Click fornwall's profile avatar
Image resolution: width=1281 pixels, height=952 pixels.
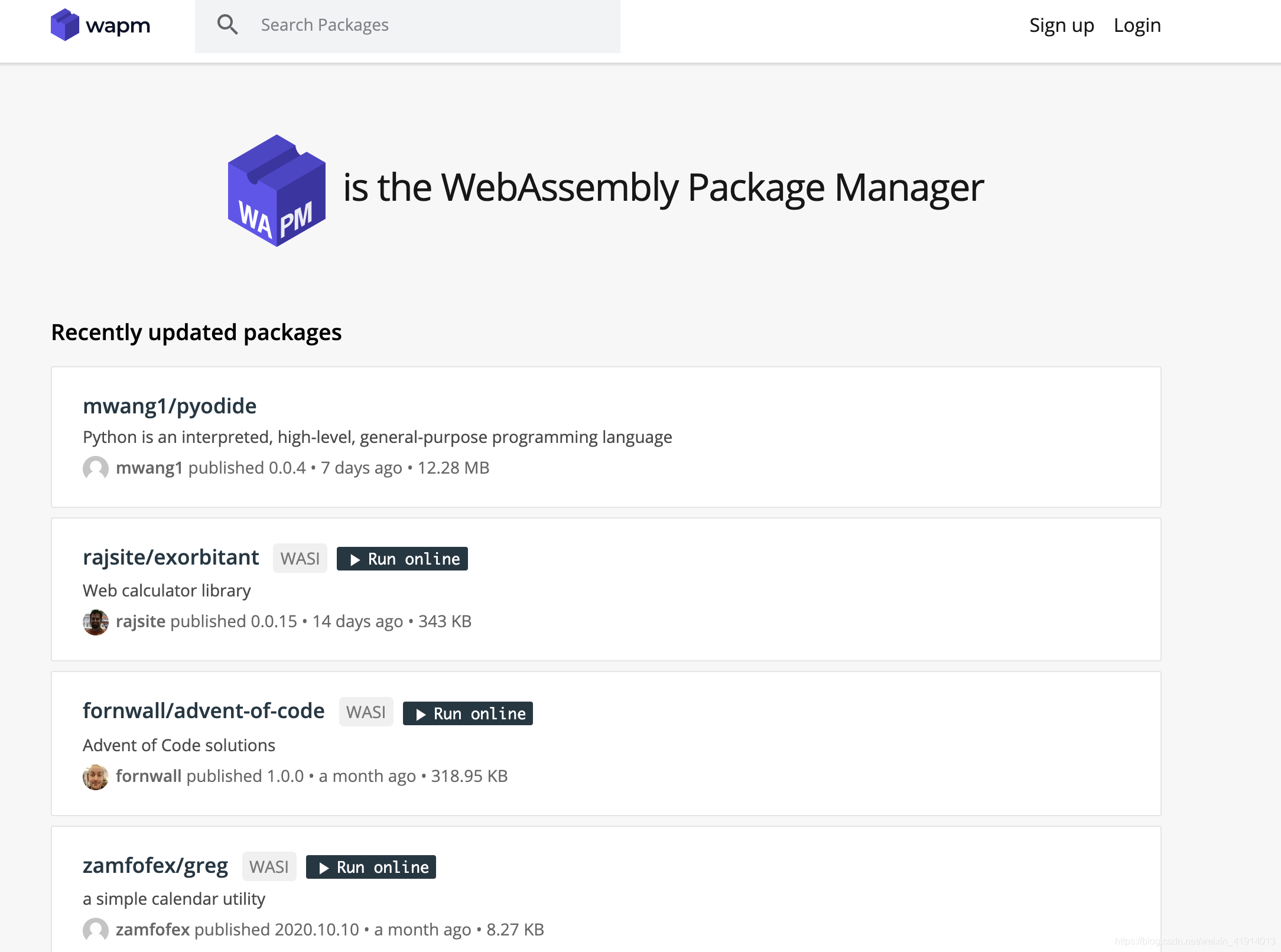point(96,777)
